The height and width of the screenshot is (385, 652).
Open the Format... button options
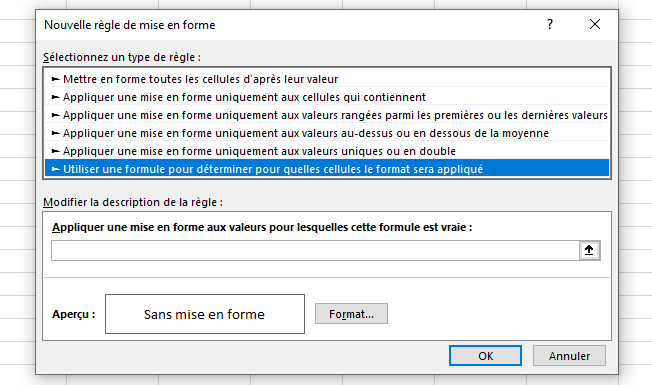[351, 313]
